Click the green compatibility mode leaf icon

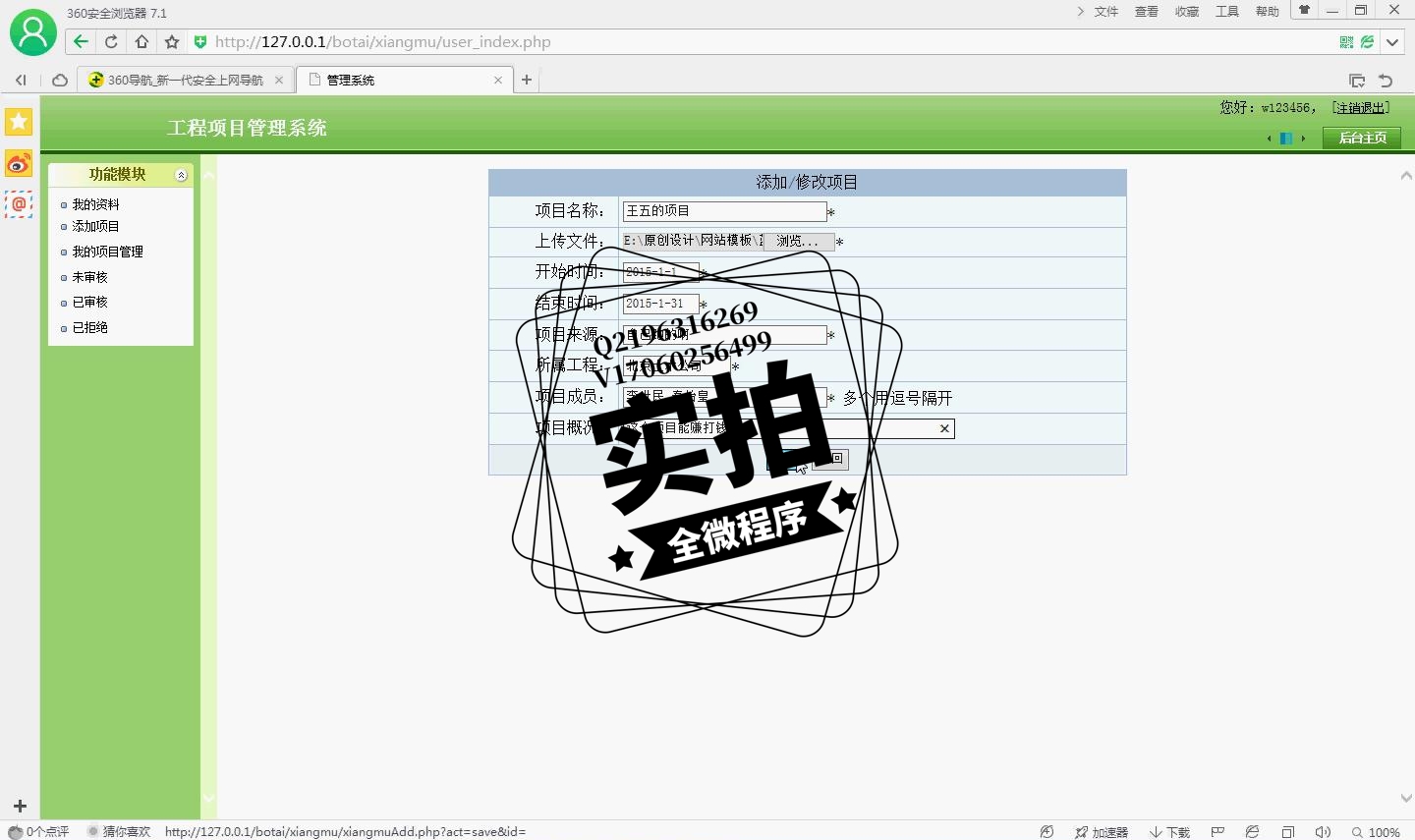pyautogui.click(x=1367, y=41)
